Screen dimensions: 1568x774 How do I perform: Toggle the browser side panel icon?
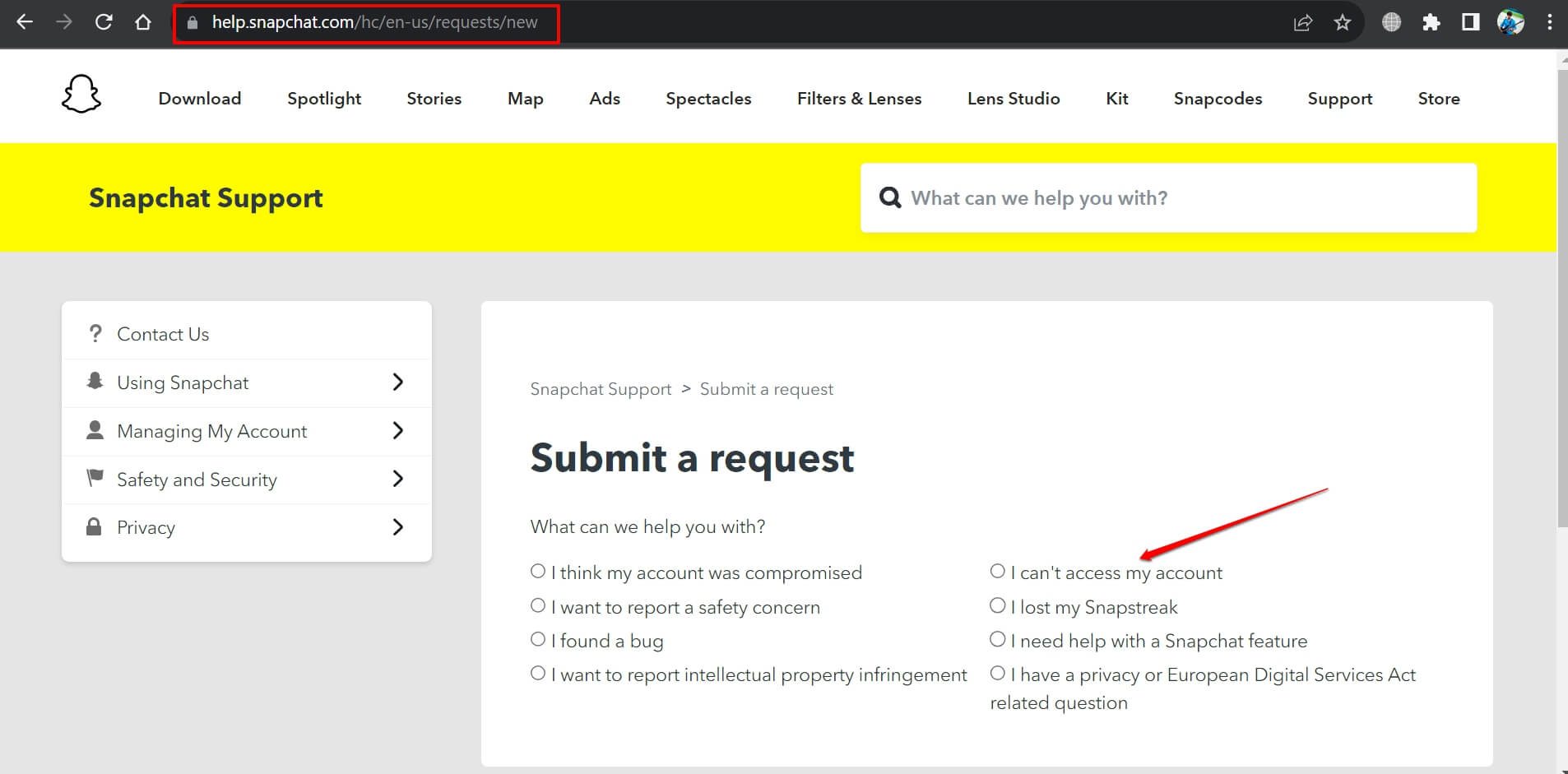1470,22
